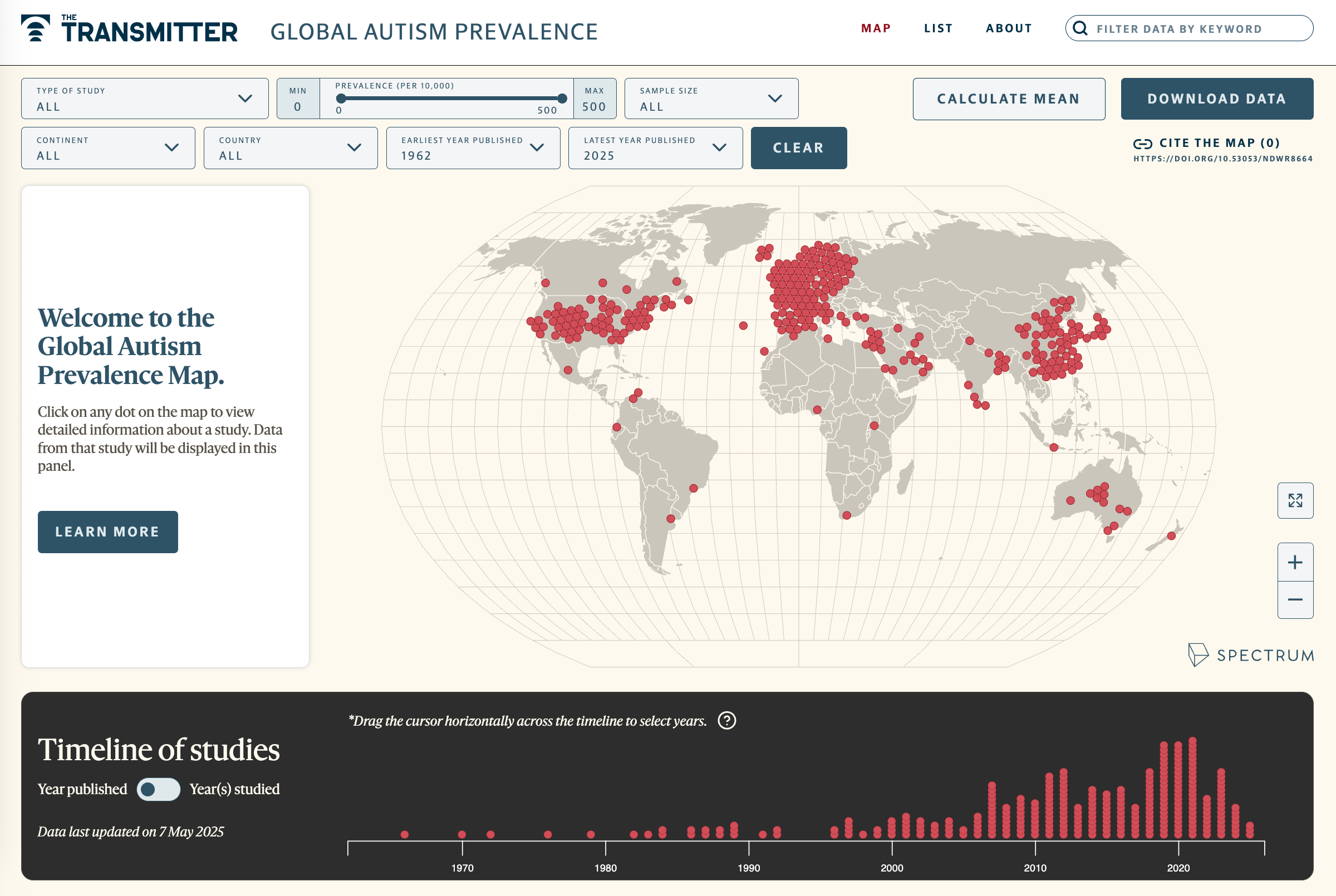Click the Spectrum logo

[1250, 655]
